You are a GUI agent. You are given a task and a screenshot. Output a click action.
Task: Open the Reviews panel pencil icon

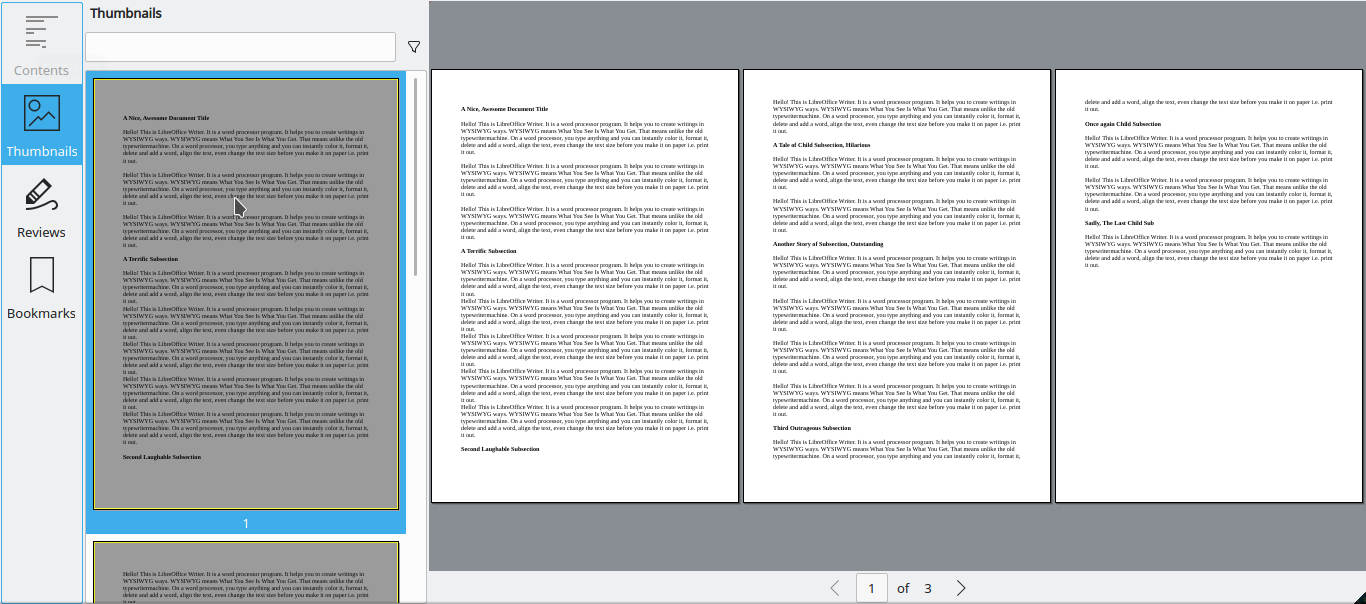point(41,195)
